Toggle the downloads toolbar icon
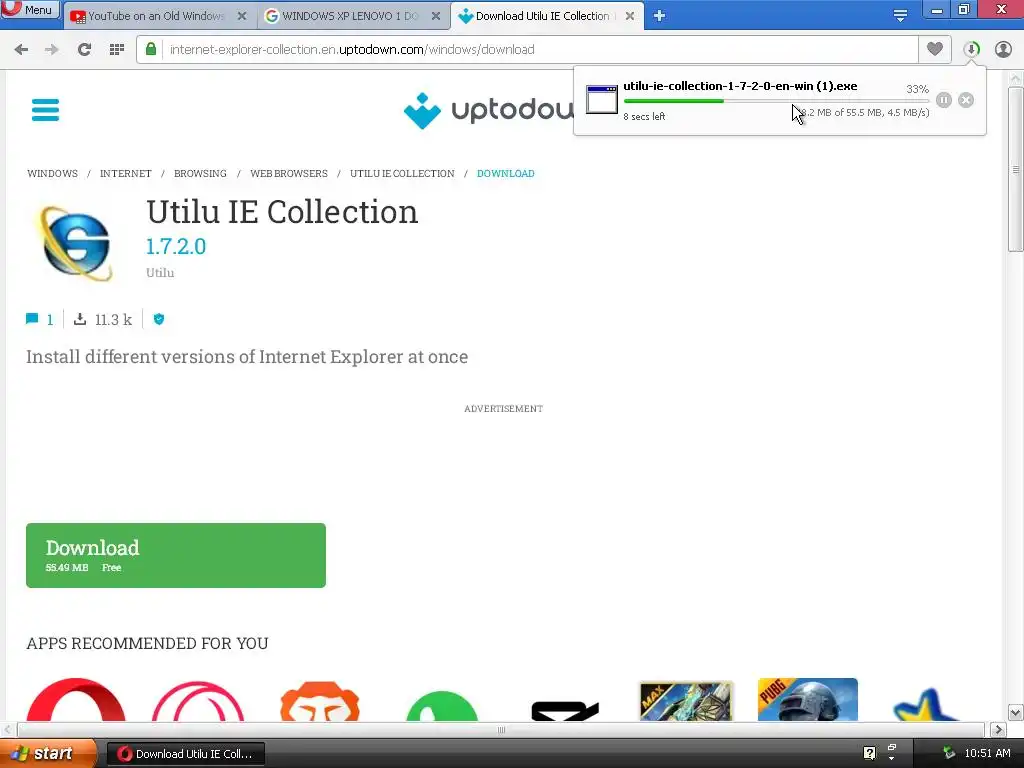This screenshot has height=768, width=1024. [x=972, y=49]
